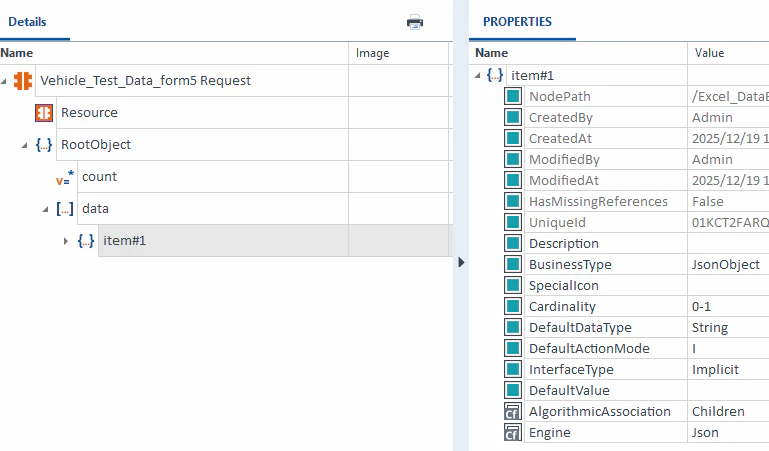Click the item#1 braces icon in Details tree
Viewport: 769px width, 451px height.
pos(86,241)
